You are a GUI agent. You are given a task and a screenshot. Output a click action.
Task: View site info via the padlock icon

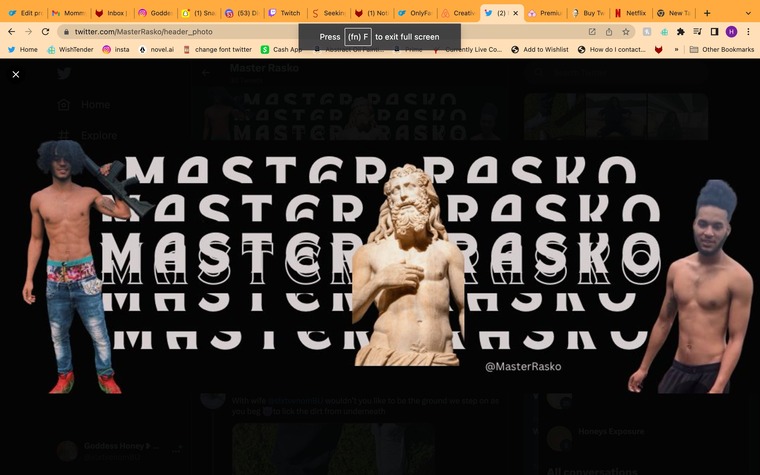[66, 32]
